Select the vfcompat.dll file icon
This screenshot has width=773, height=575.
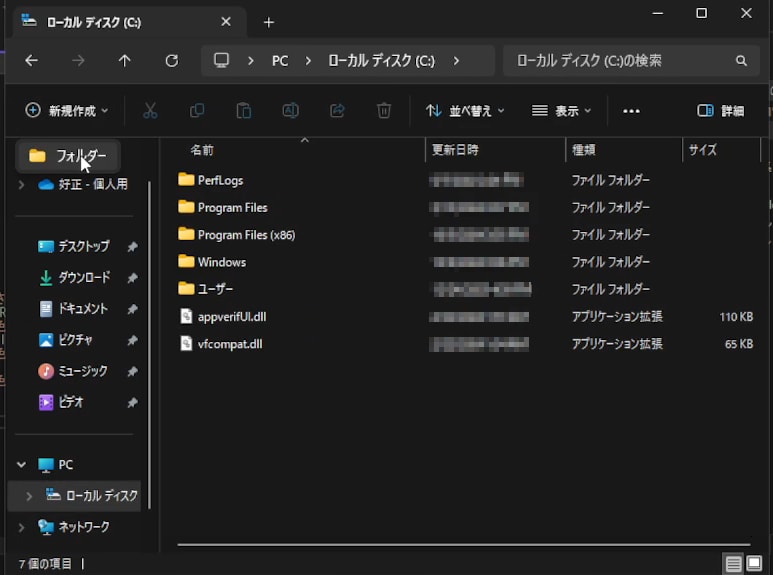click(x=186, y=343)
